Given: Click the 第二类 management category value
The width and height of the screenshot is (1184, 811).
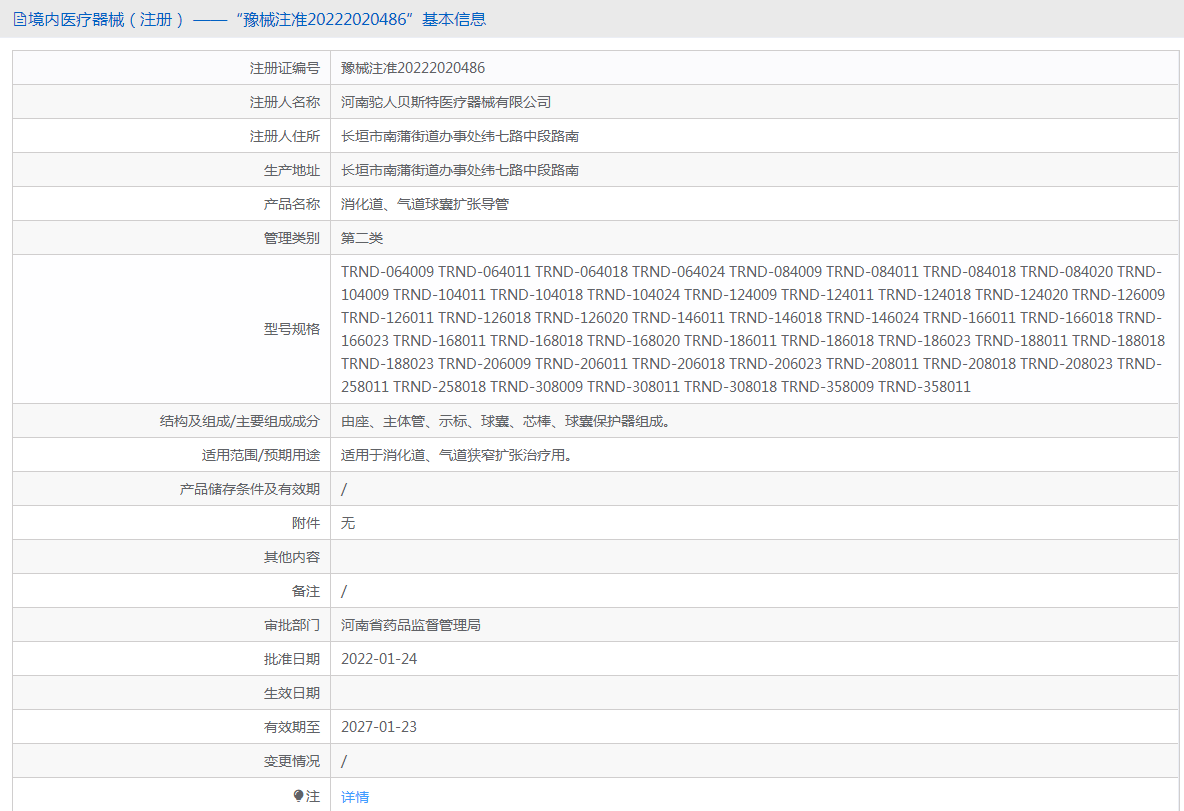Looking at the screenshot, I should click(362, 238).
